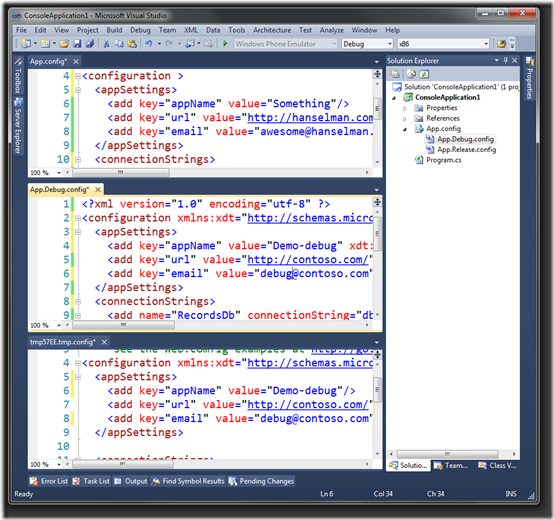Open the XML menu
This screenshot has height=520, width=554.
(x=191, y=30)
